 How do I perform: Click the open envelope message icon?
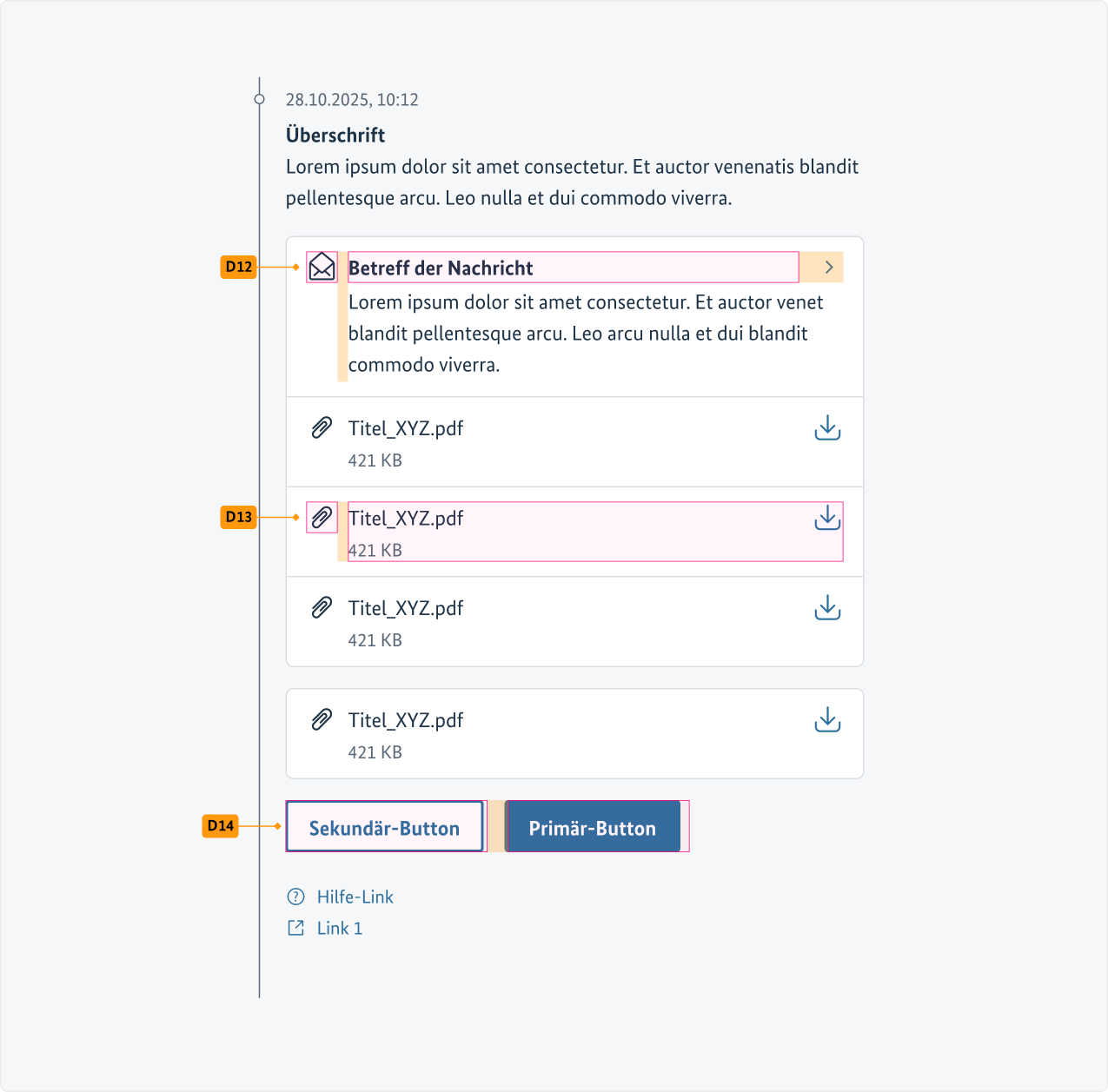(x=322, y=267)
